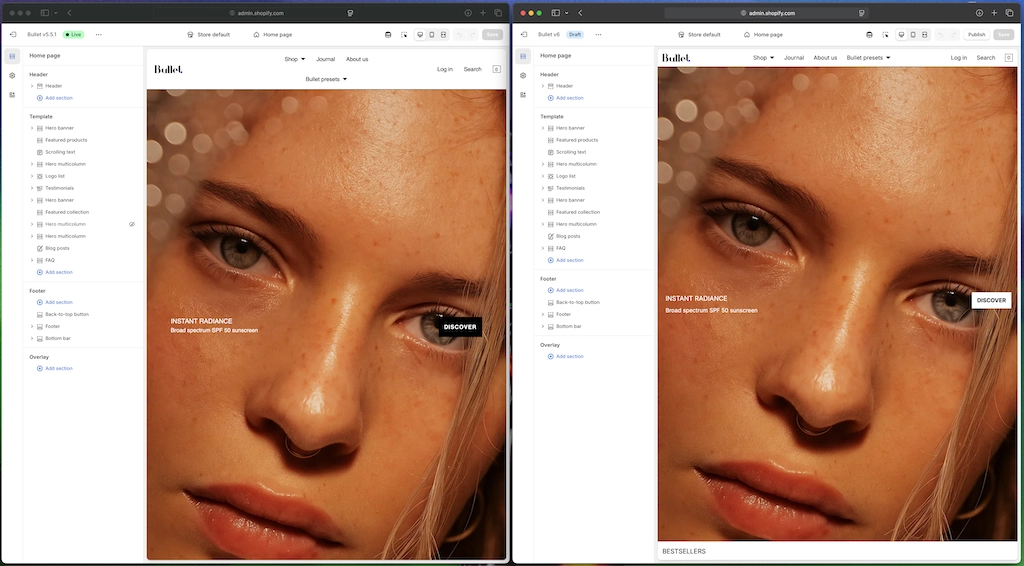1024x566 pixels.
Task: Open Shop menu in Bullet v6 preview
Action: point(763,58)
